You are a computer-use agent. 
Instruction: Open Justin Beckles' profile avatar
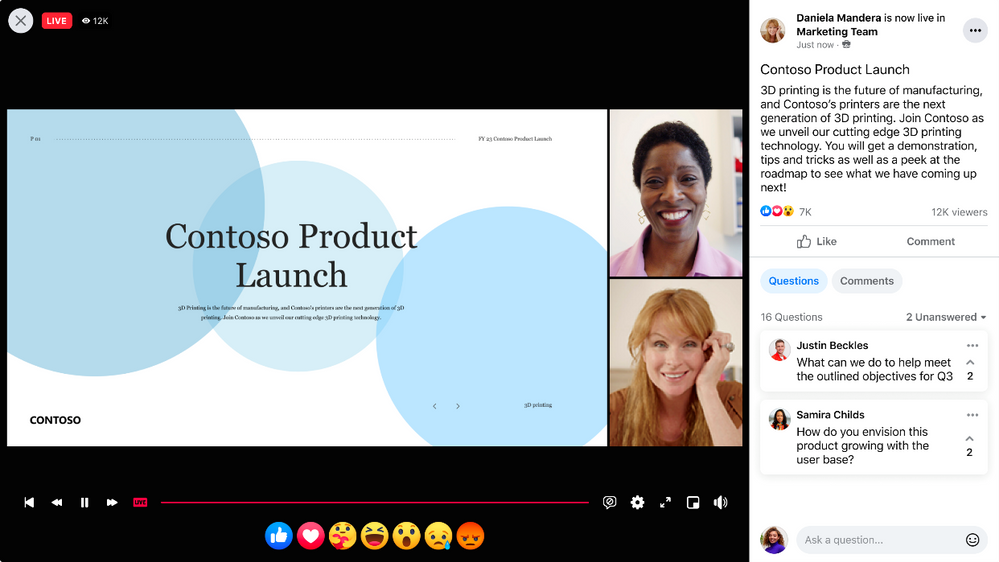coord(779,350)
